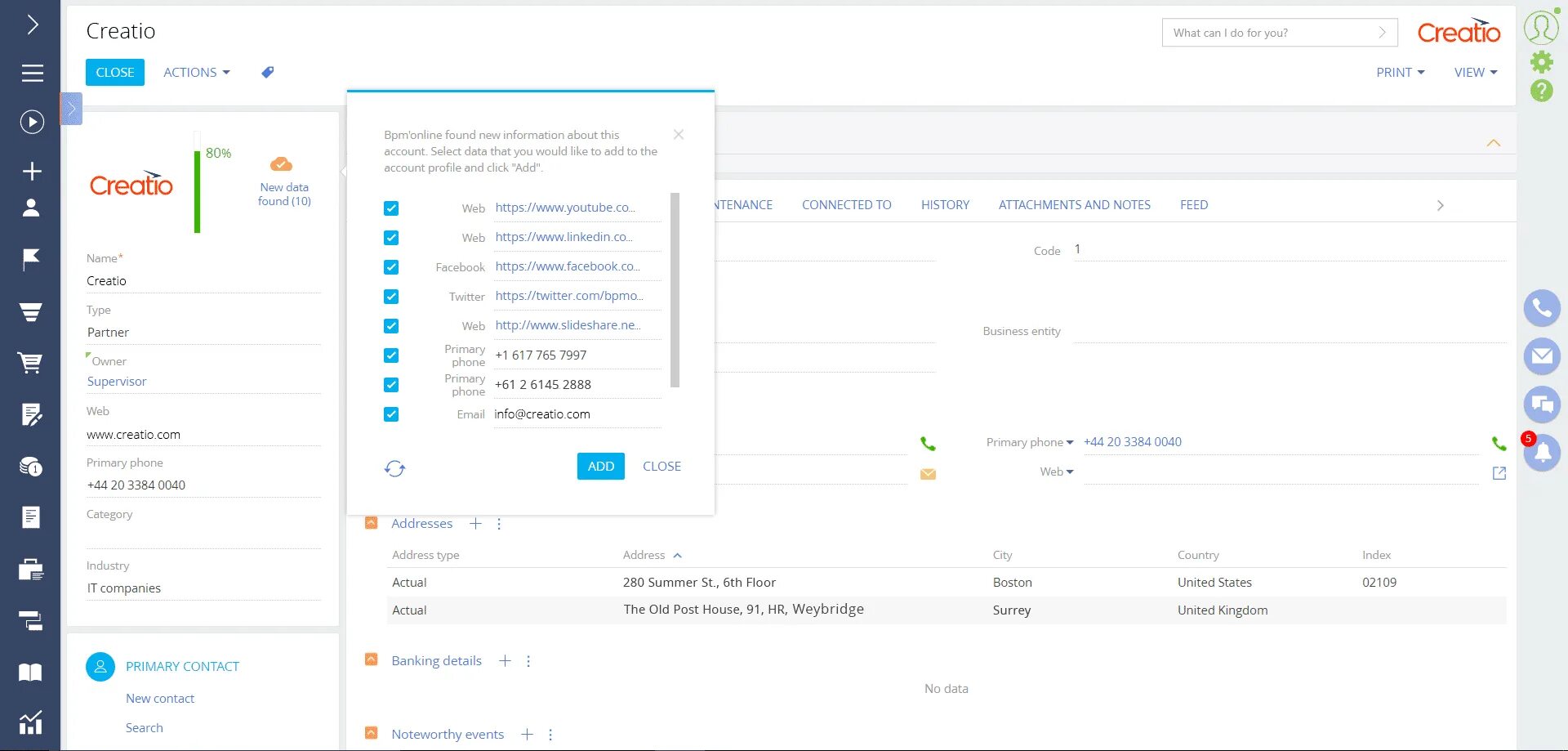Open the phone call panel button
Image resolution: width=1568 pixels, height=751 pixels.
[x=1542, y=308]
